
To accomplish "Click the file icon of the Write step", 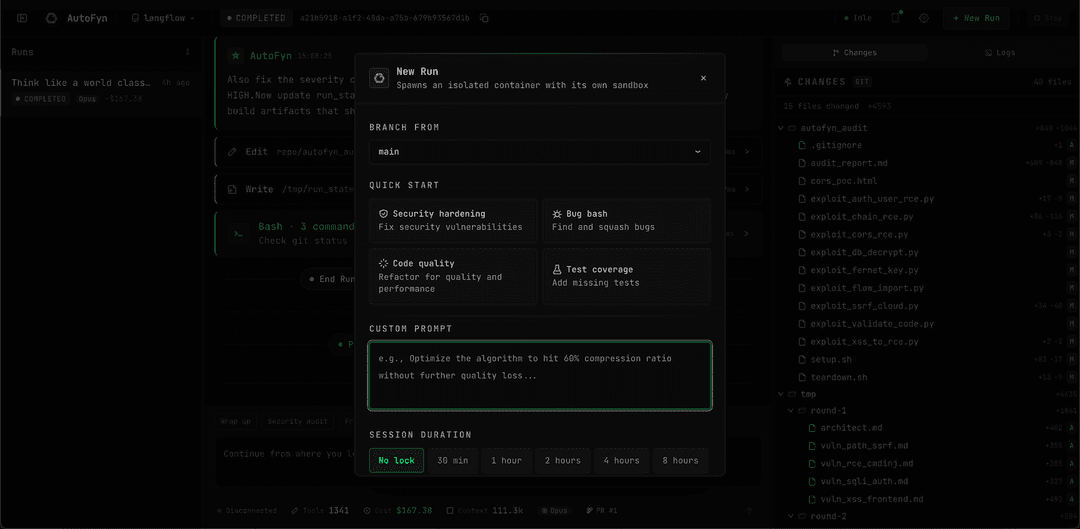I will pos(232,189).
